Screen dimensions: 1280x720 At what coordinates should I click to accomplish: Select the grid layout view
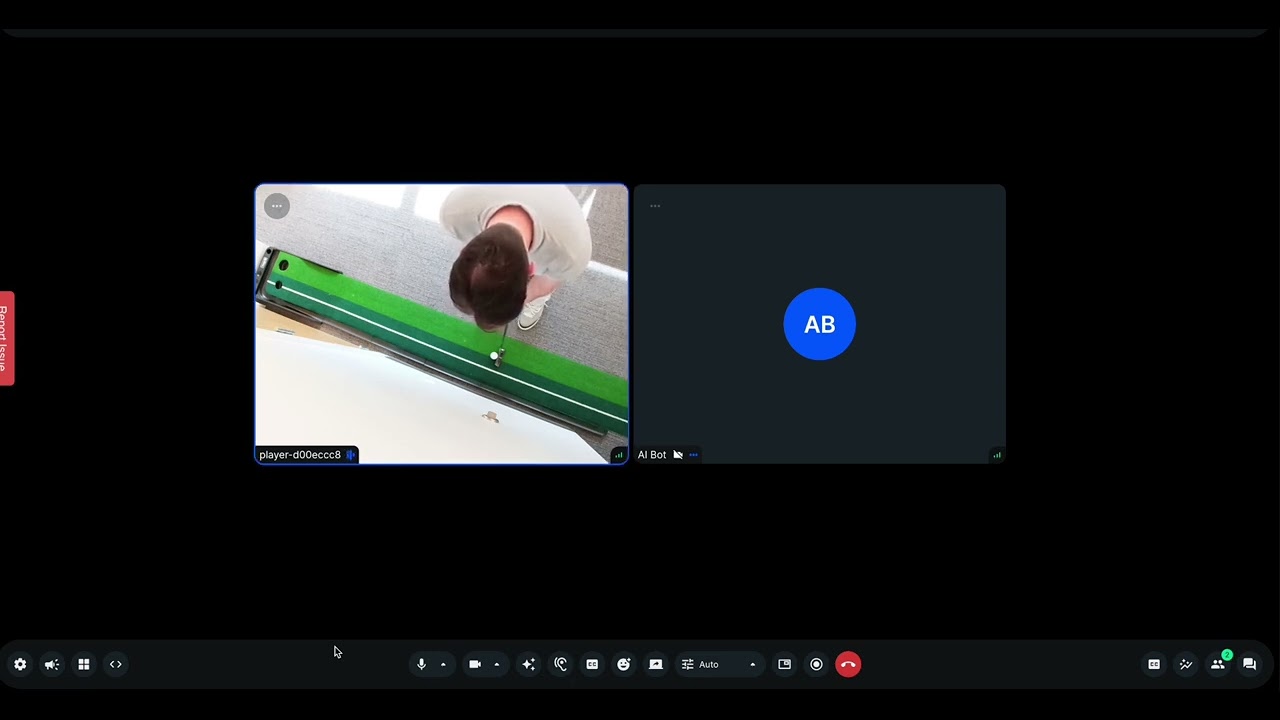point(83,664)
